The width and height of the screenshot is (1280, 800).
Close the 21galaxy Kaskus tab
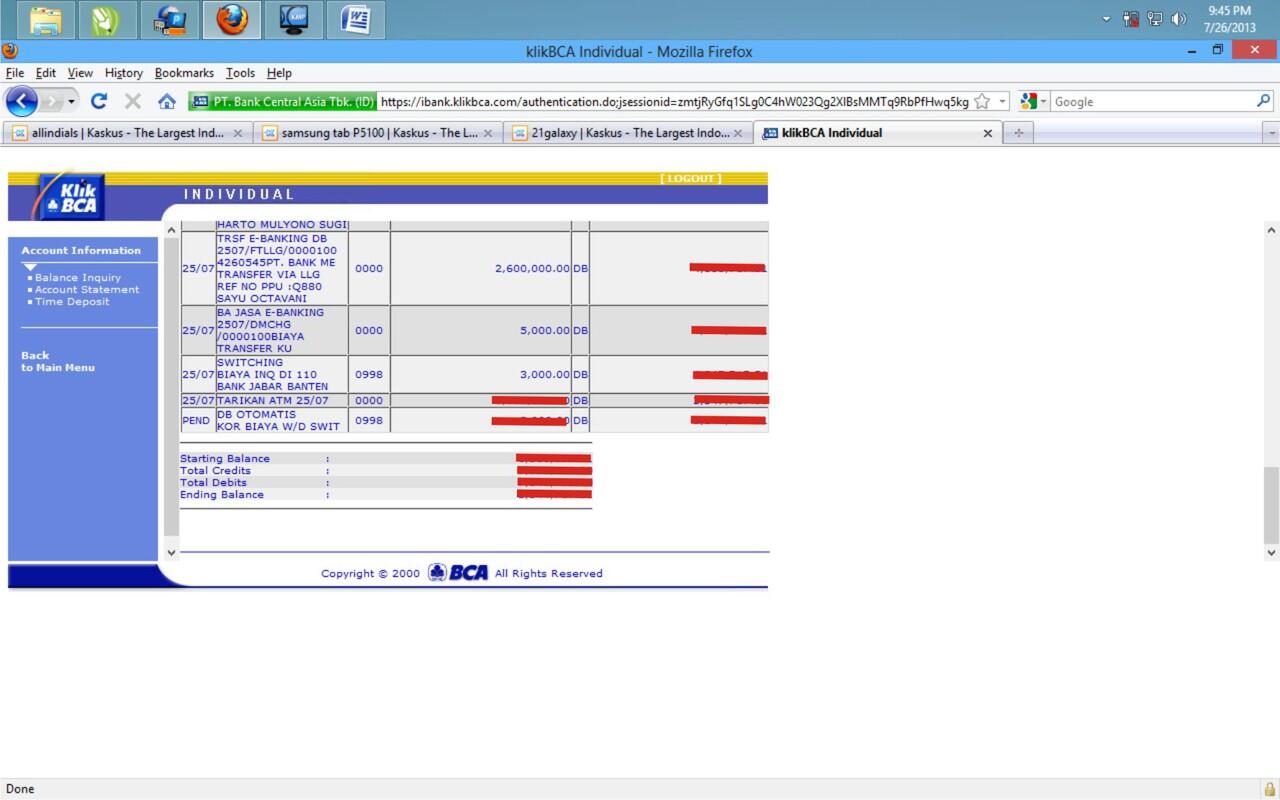(738, 133)
